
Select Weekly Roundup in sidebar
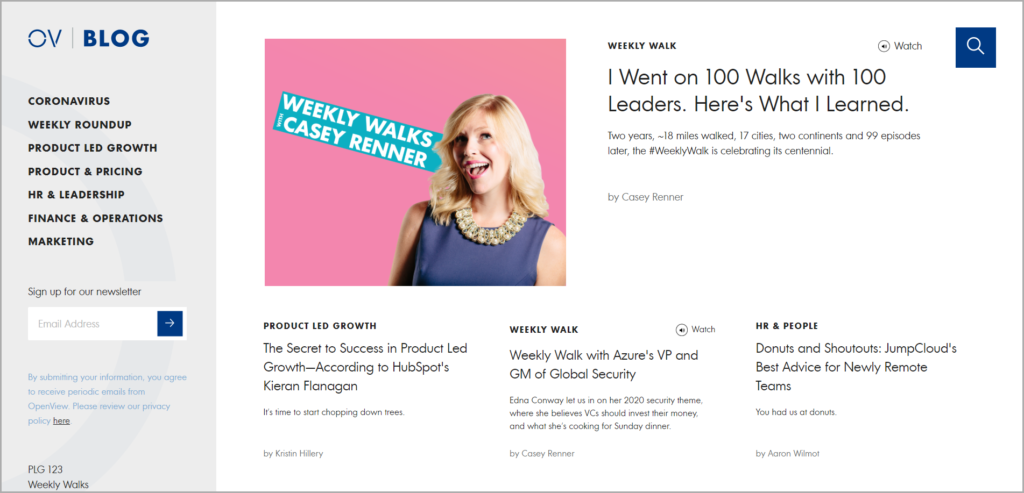point(80,125)
